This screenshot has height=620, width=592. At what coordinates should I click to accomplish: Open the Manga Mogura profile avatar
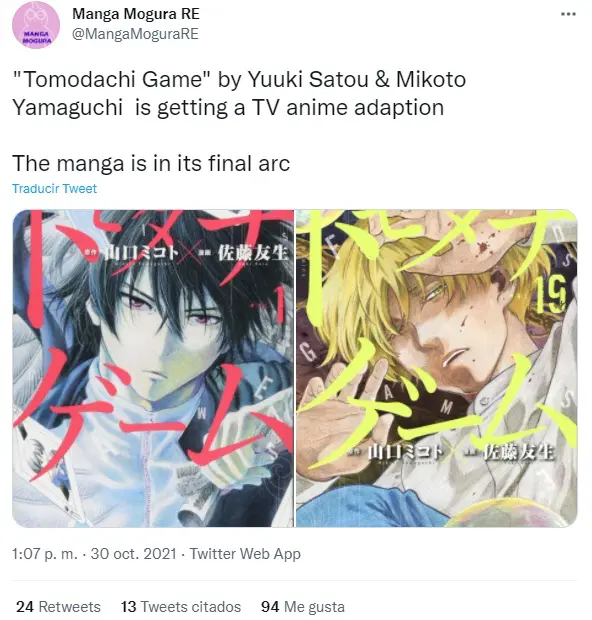(x=36, y=25)
